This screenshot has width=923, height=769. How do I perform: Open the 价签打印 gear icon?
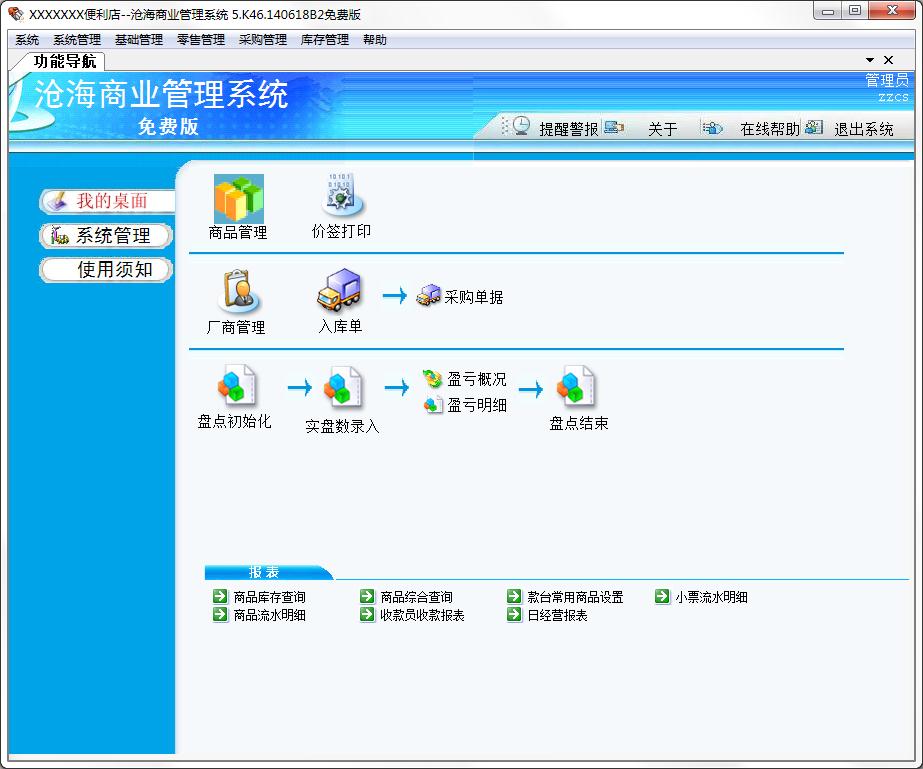click(x=343, y=195)
